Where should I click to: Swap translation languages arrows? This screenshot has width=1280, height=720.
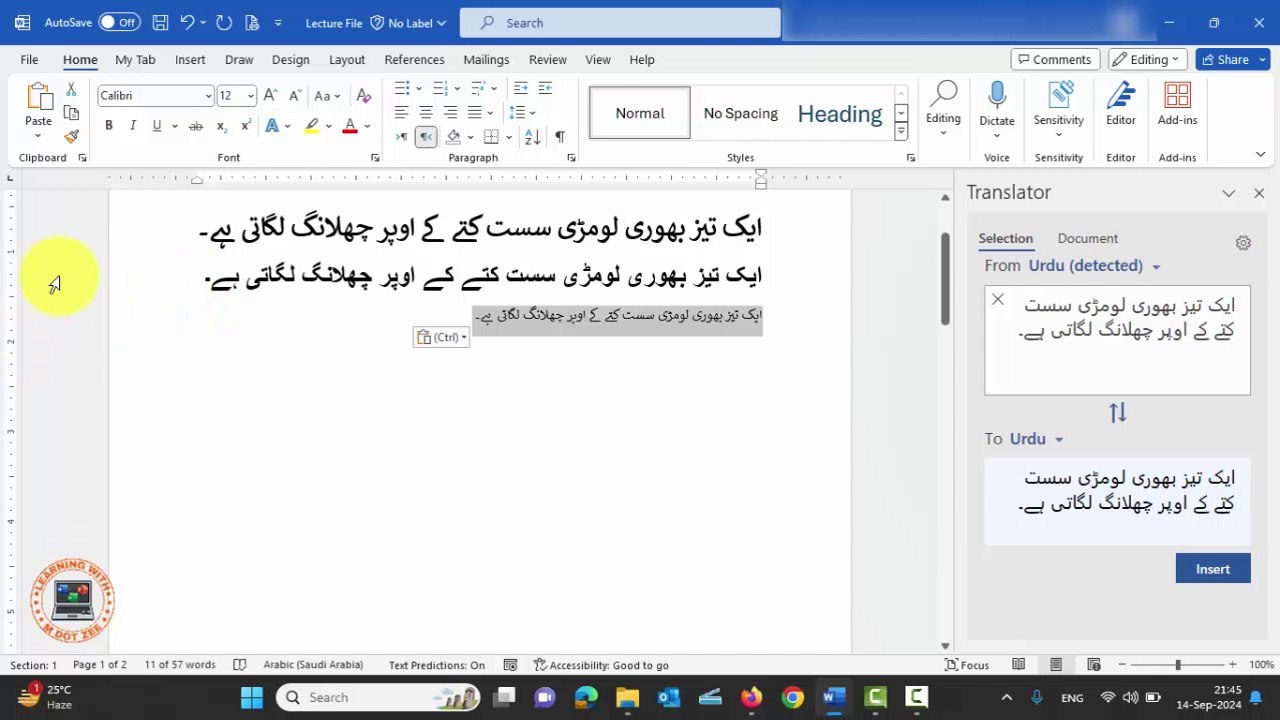coord(1117,413)
